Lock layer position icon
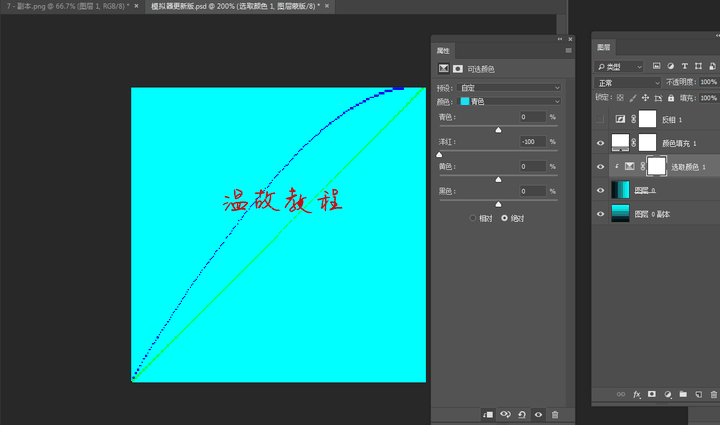Screen dimensions: 720x425 pyautogui.click(x=645, y=98)
